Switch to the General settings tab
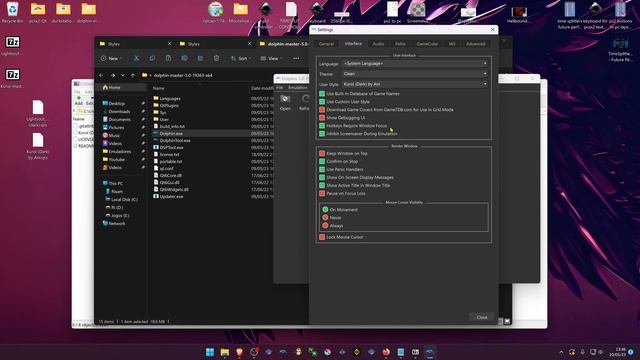The height and width of the screenshot is (360, 640). pos(326,44)
